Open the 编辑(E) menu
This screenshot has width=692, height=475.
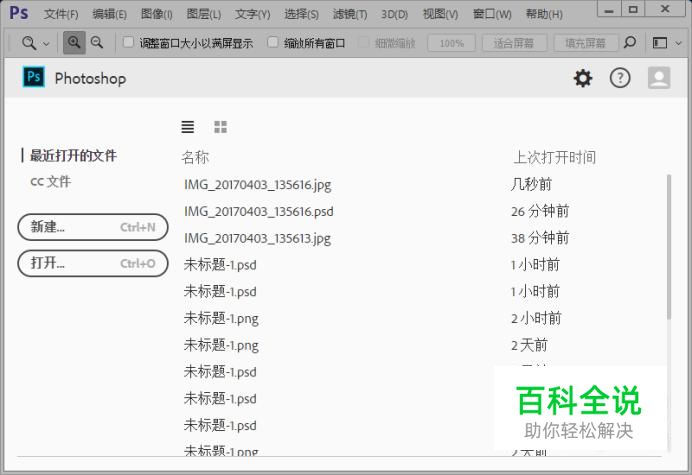coord(109,14)
